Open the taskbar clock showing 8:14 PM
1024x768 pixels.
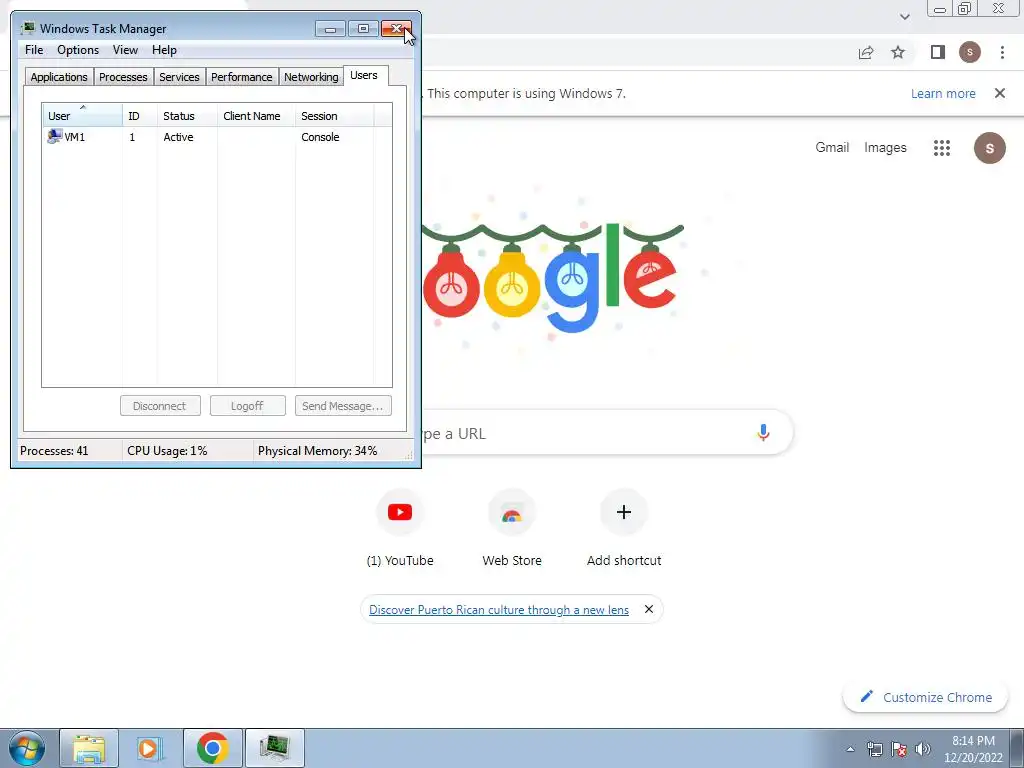click(x=973, y=749)
